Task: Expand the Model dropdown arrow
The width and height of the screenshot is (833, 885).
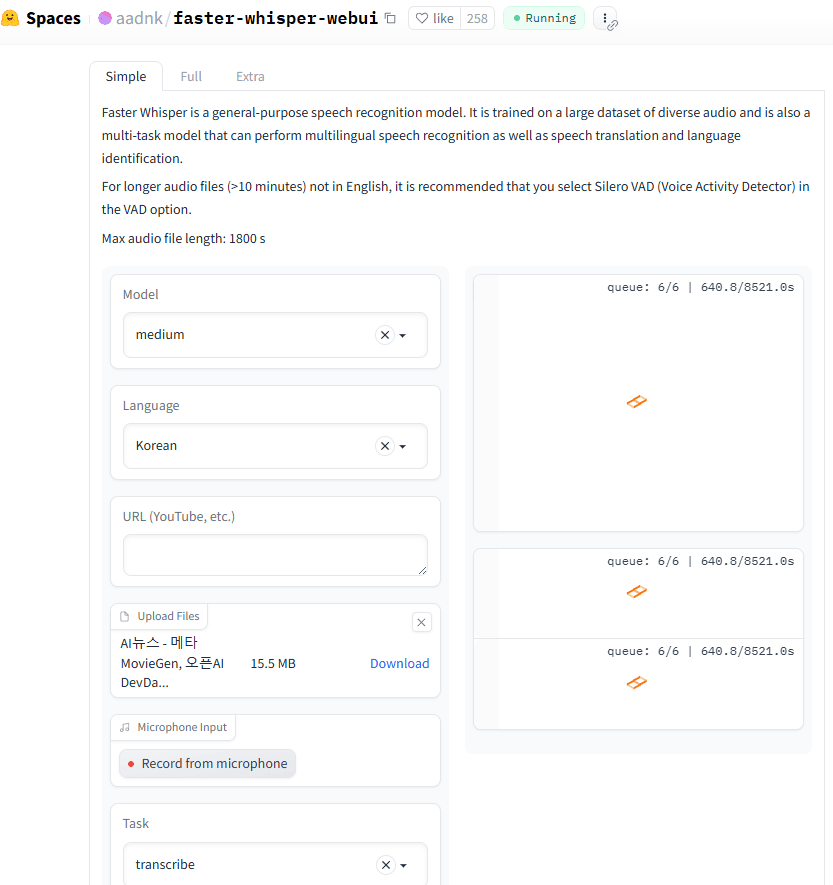Action: [403, 335]
